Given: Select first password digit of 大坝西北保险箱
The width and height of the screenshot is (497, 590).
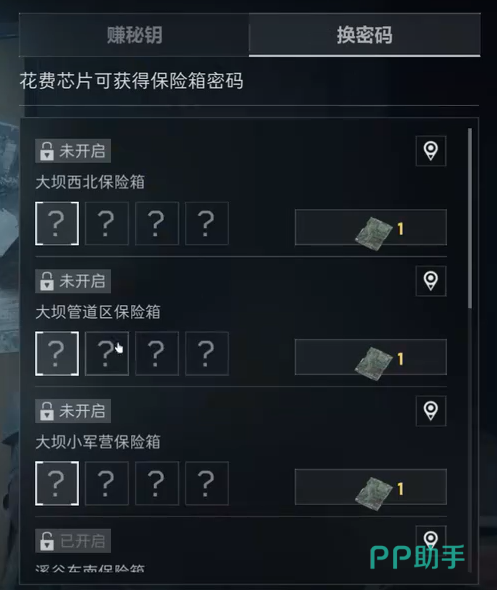Looking at the screenshot, I should point(57,224).
